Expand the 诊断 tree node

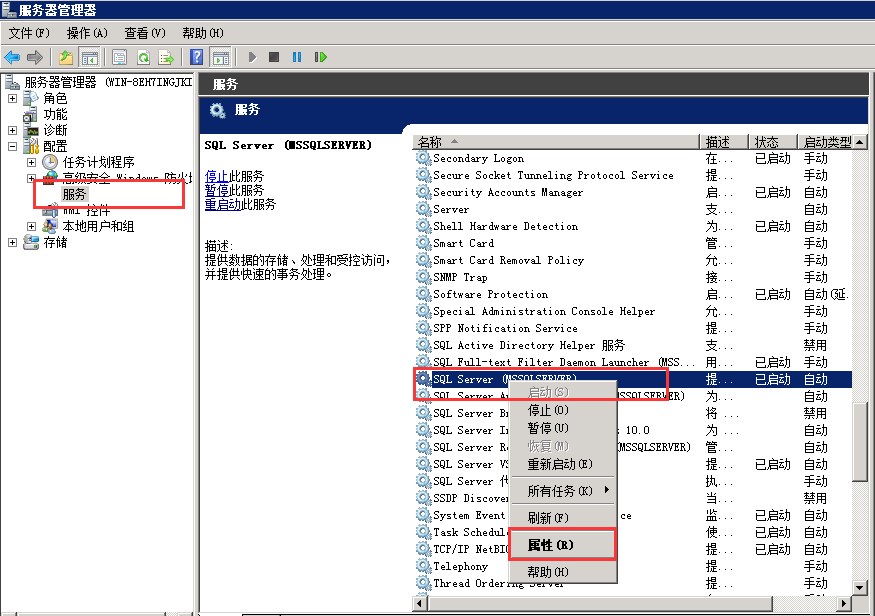[x=12, y=130]
